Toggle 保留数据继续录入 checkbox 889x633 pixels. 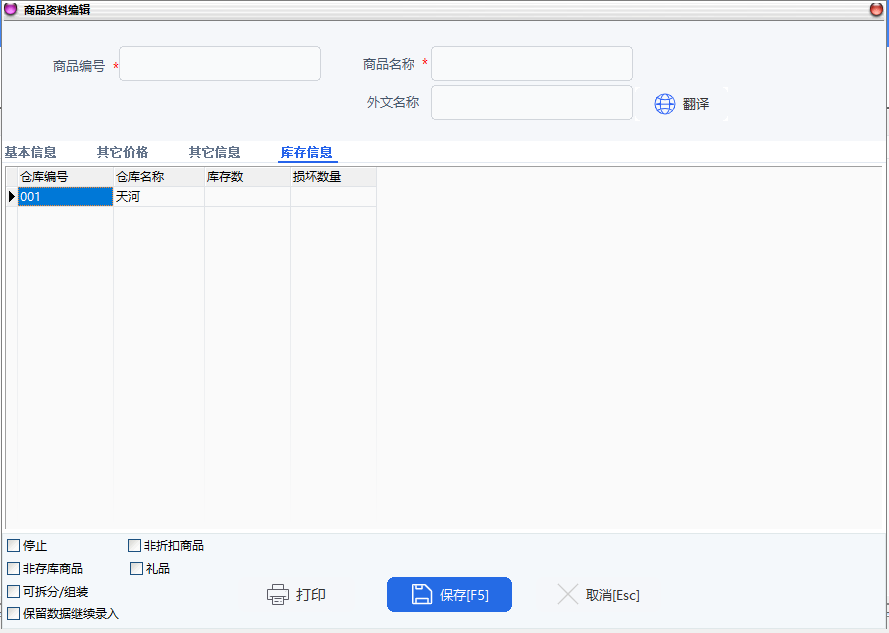tap(14, 614)
